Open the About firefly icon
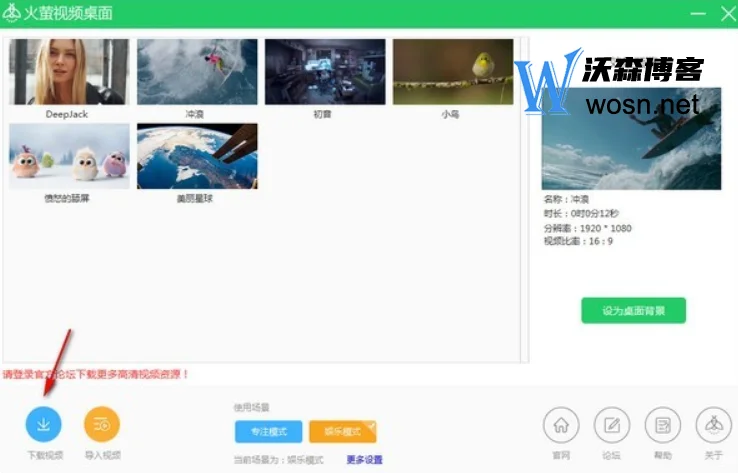This screenshot has height=473, width=738. click(714, 425)
